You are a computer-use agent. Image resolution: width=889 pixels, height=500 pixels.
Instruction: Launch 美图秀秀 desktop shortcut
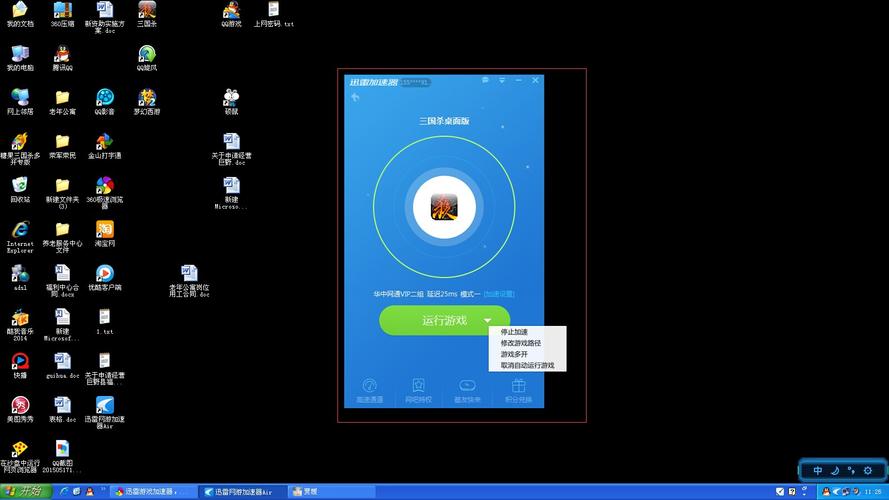click(x=20, y=409)
